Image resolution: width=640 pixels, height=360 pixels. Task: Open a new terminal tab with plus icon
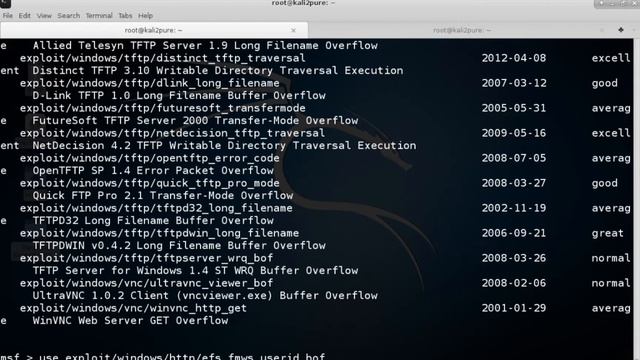tap(621, 30)
